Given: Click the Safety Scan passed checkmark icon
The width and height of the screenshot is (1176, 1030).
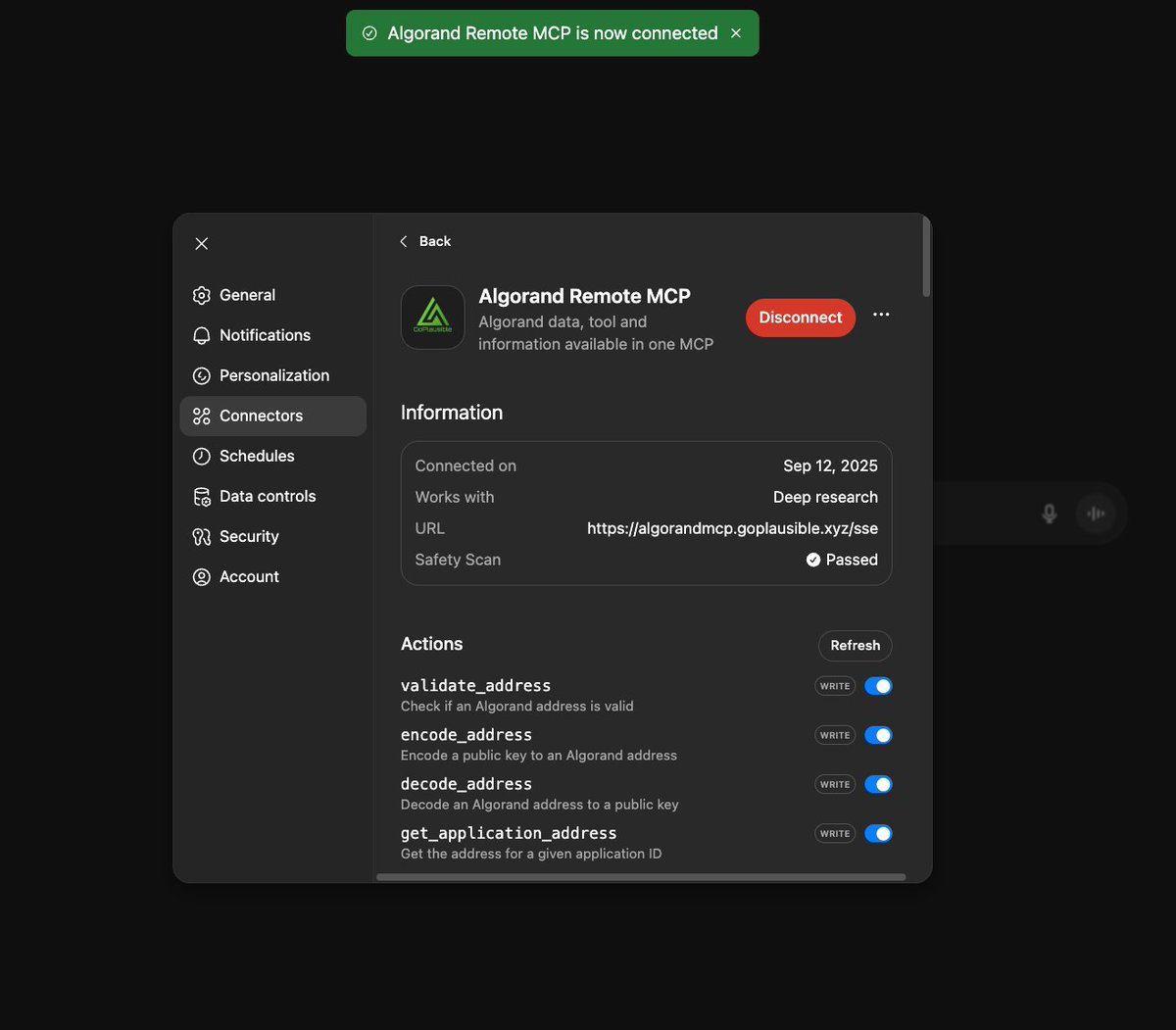Looking at the screenshot, I should pos(813,560).
